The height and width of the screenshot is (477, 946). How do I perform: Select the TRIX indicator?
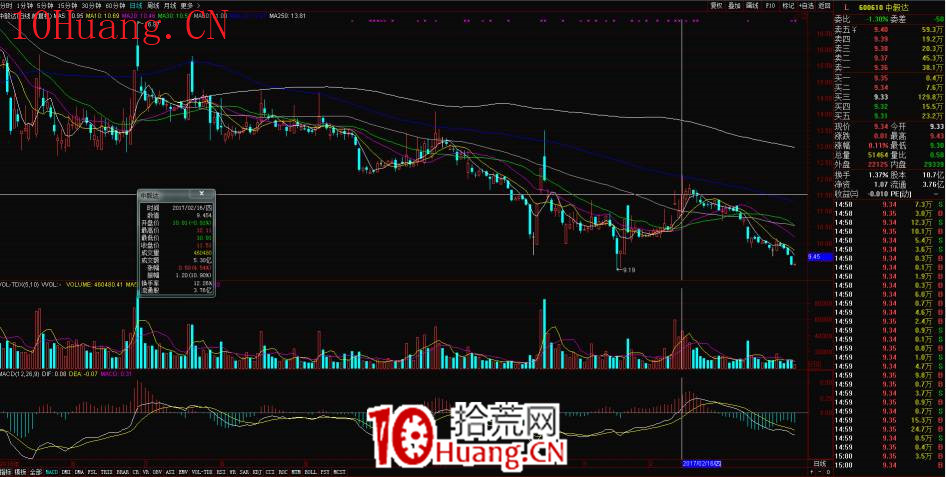(x=106, y=471)
